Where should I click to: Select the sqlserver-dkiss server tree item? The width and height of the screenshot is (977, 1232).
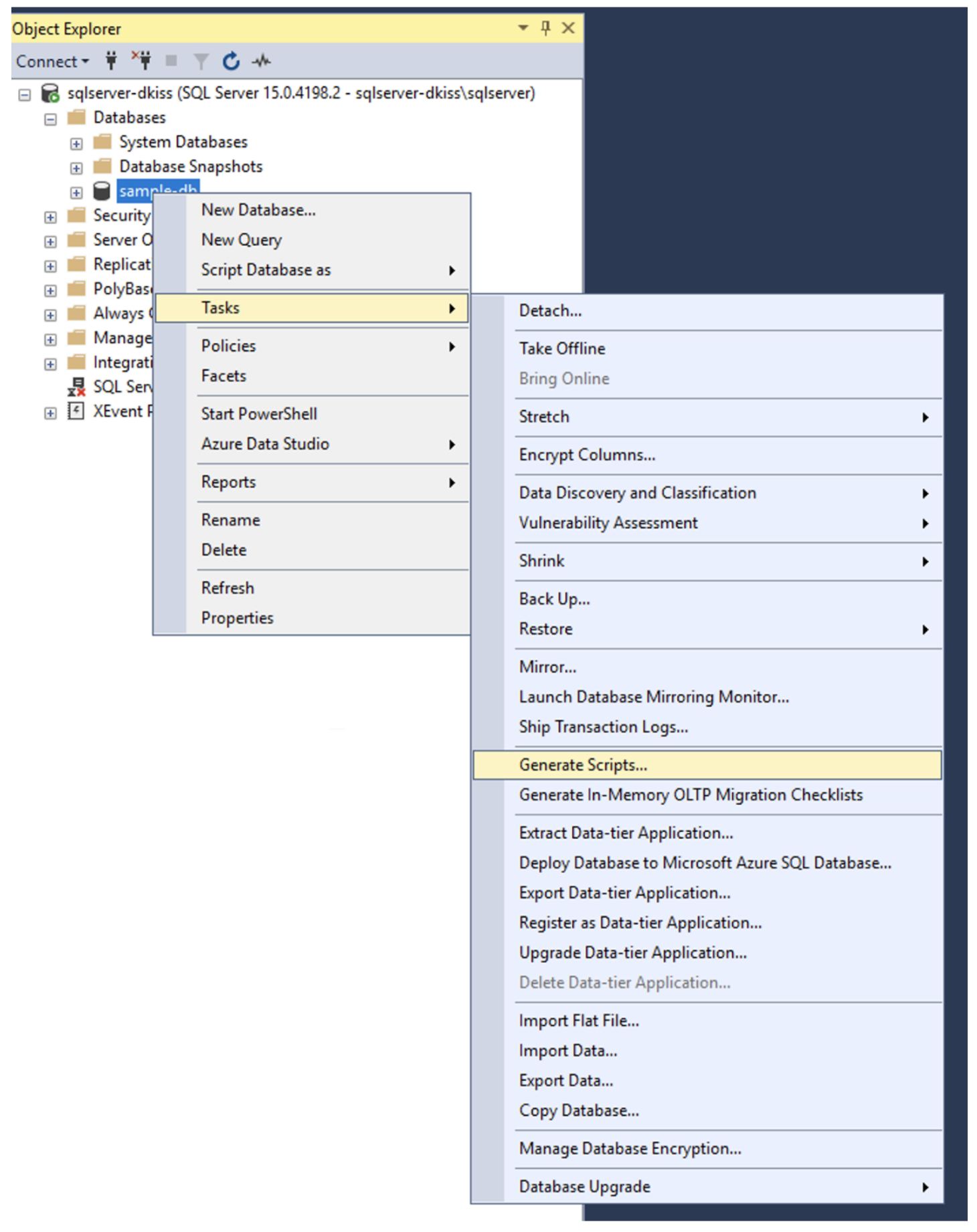click(301, 93)
